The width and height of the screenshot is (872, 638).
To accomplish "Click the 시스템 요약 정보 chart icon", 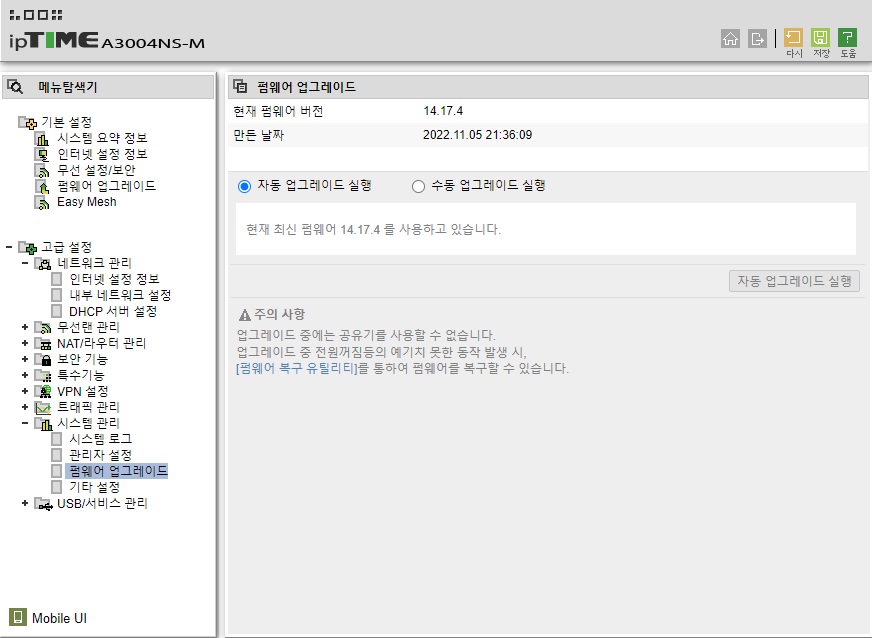I will [42, 139].
